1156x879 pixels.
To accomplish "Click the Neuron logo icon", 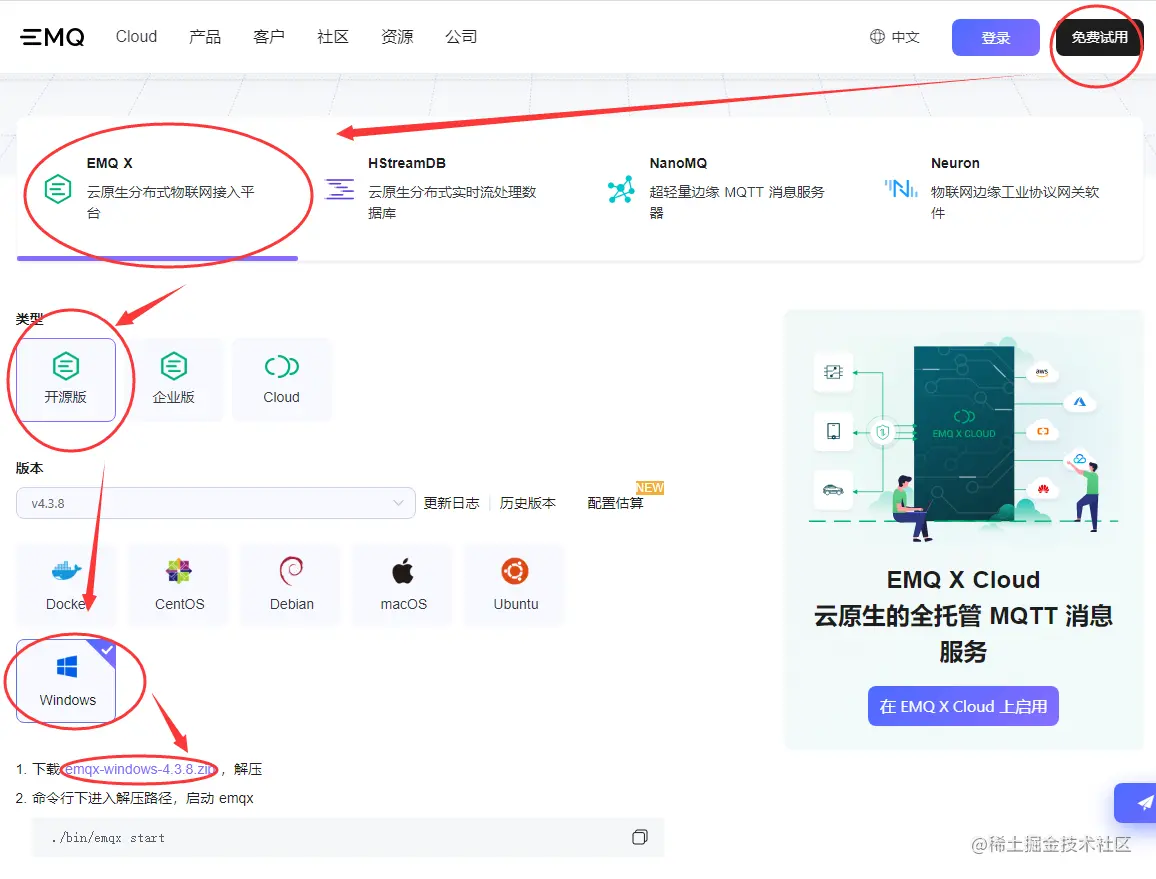I will click(x=901, y=189).
